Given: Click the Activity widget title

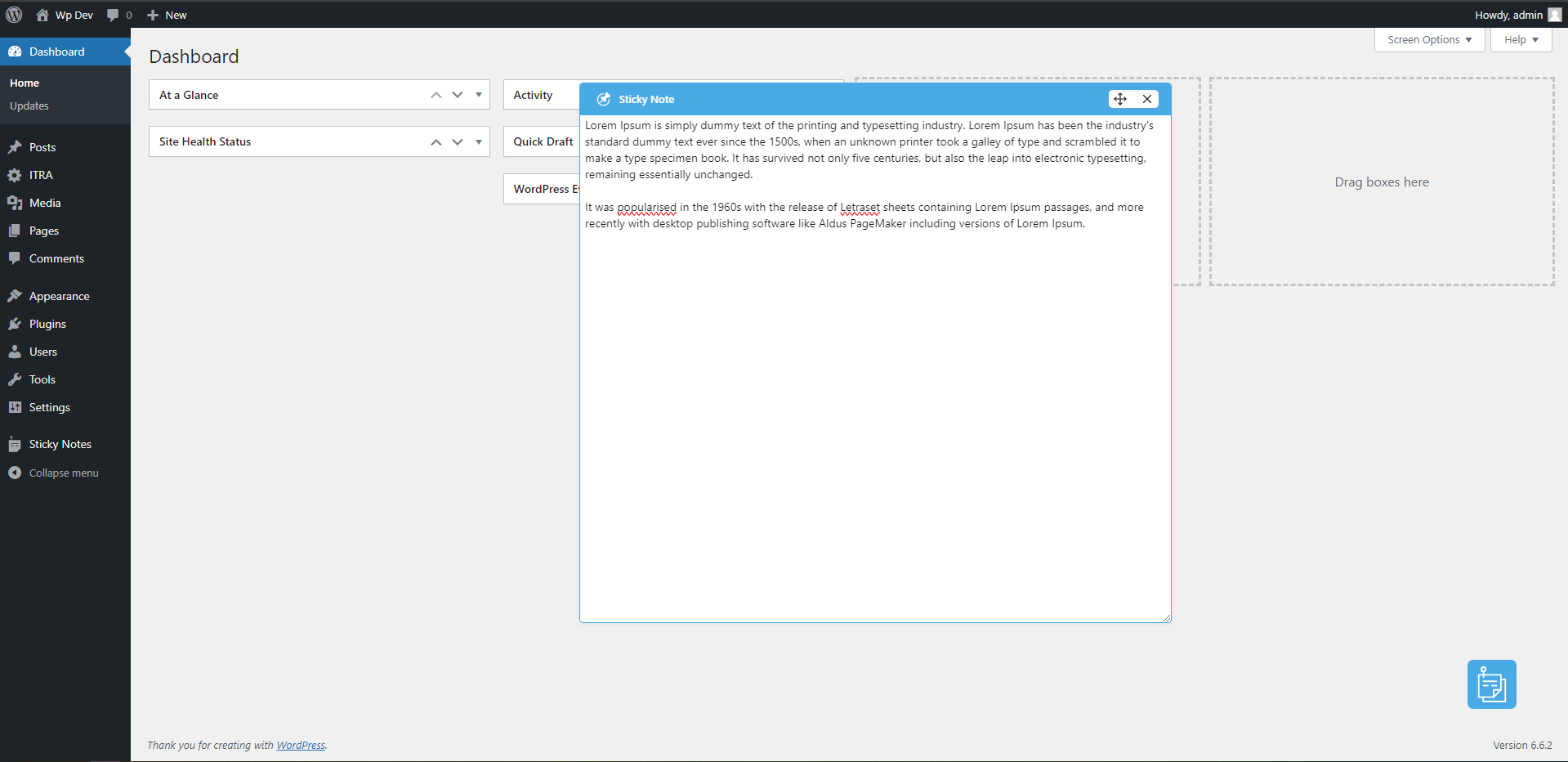Looking at the screenshot, I should (533, 95).
